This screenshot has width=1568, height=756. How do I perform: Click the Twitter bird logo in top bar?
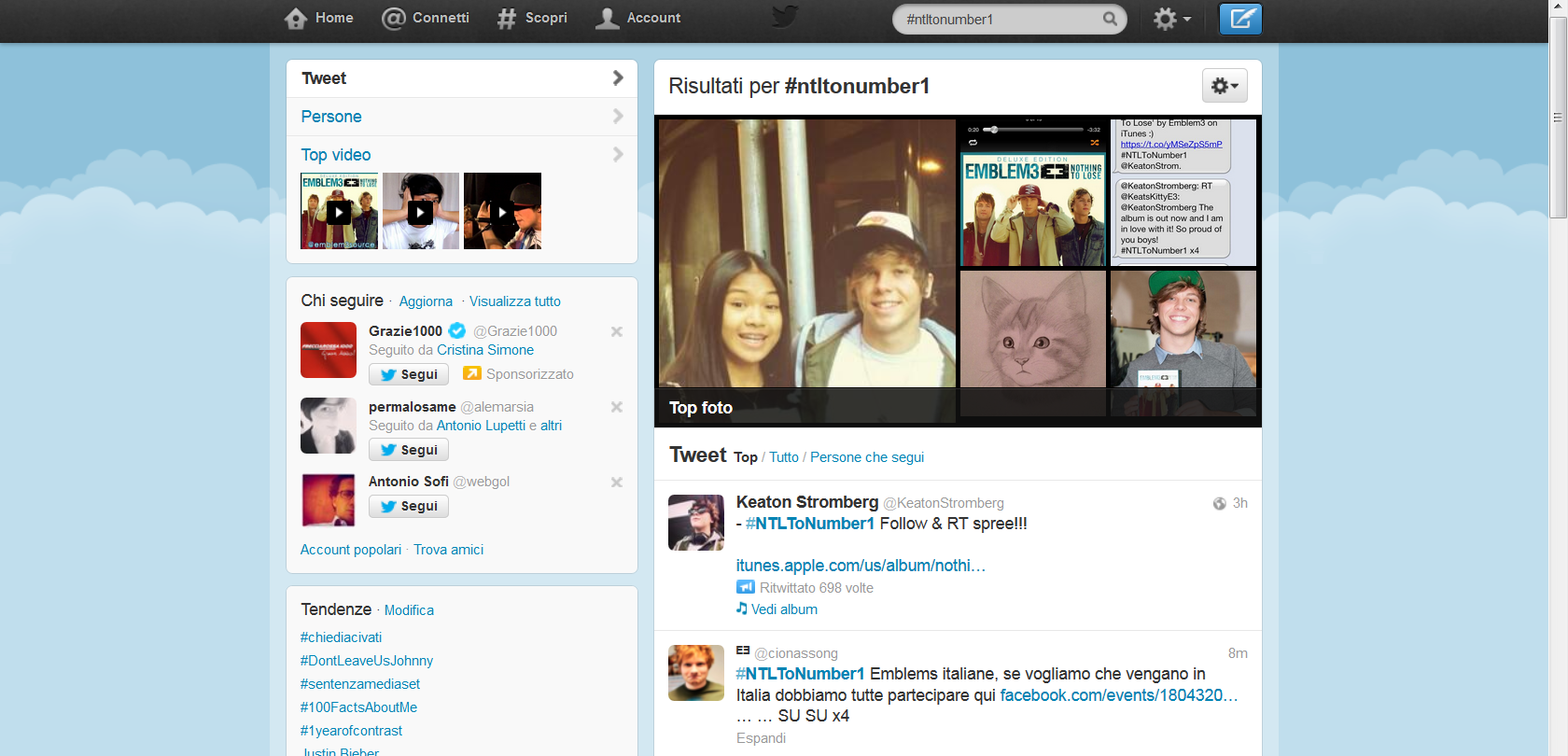[785, 17]
